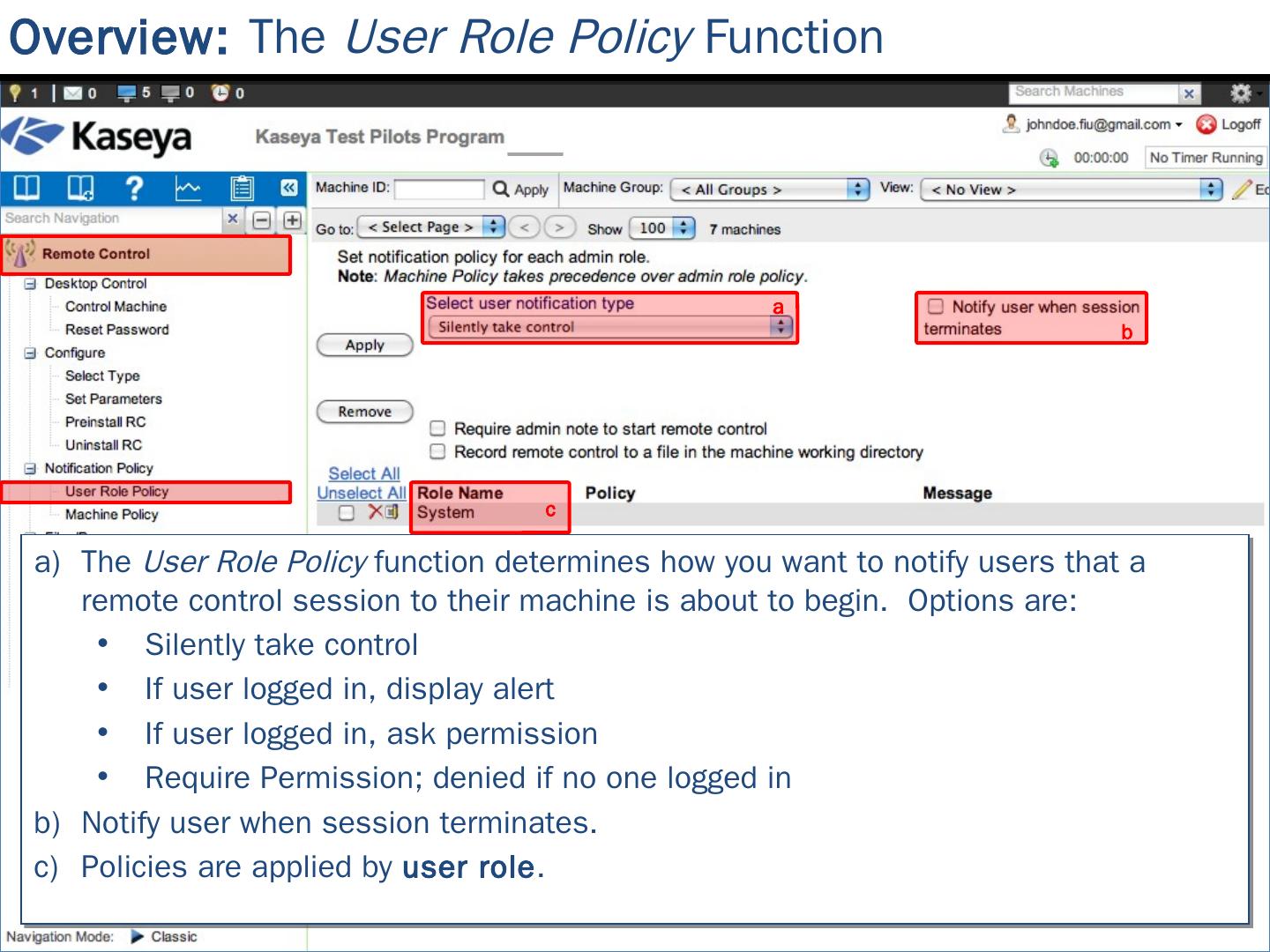Open the book bookmark icon

click(x=80, y=188)
